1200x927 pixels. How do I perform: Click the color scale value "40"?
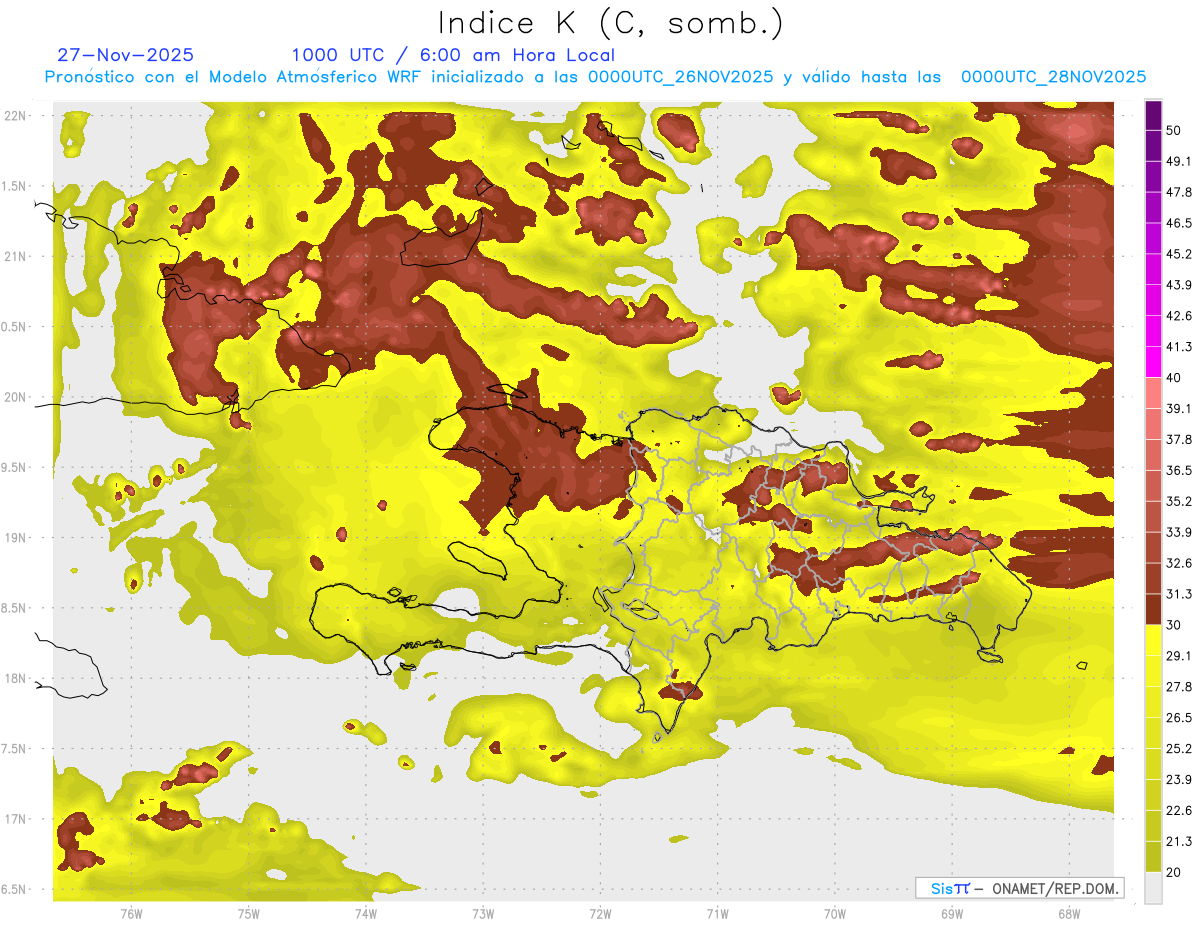(1174, 378)
